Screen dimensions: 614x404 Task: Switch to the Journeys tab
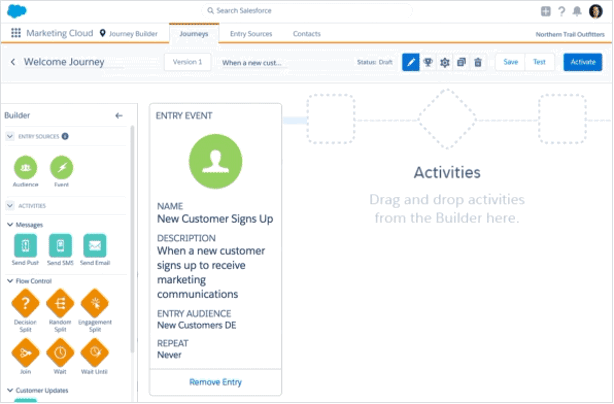pyautogui.click(x=194, y=34)
